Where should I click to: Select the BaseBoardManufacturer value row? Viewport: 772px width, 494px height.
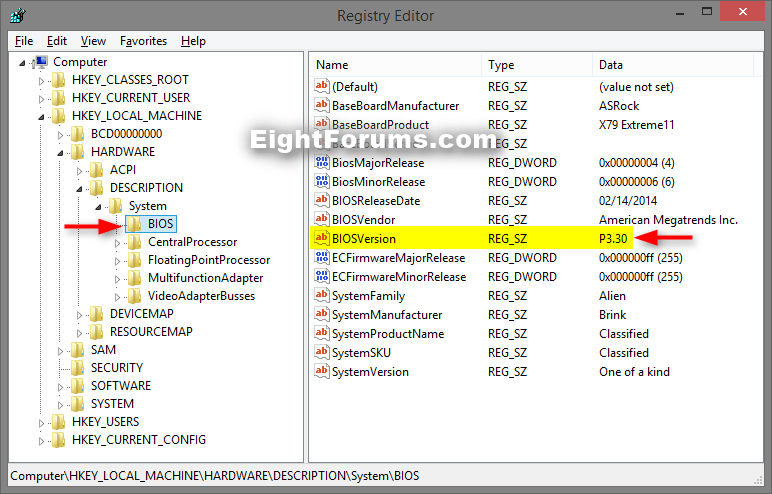coord(395,106)
